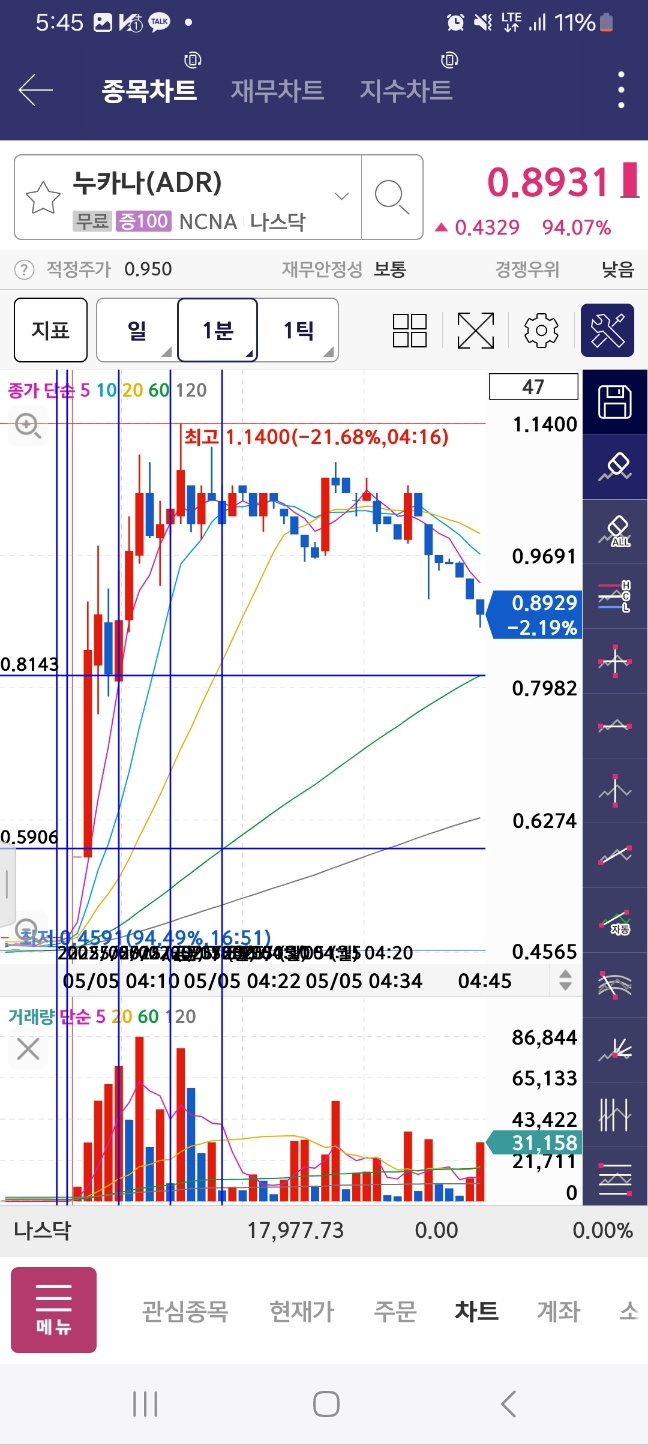Click 최고 1.1400 high marker text
Image resolution: width=648 pixels, height=1445 pixels.
(x=316, y=437)
